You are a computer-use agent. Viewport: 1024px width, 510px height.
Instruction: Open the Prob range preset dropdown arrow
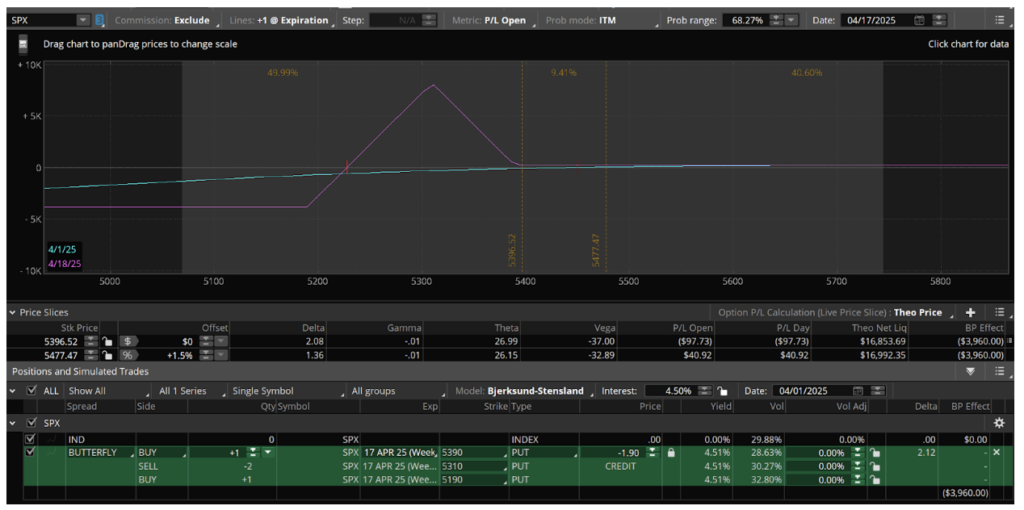[x=791, y=20]
